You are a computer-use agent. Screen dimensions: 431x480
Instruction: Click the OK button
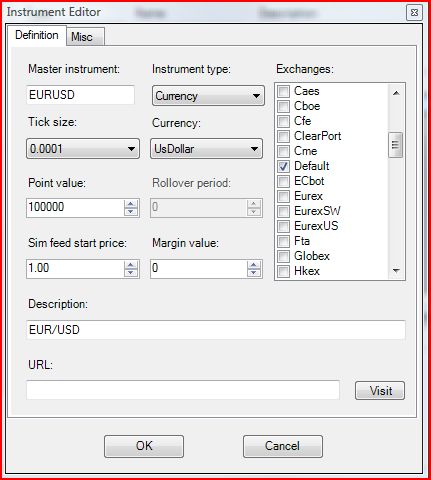(144, 446)
